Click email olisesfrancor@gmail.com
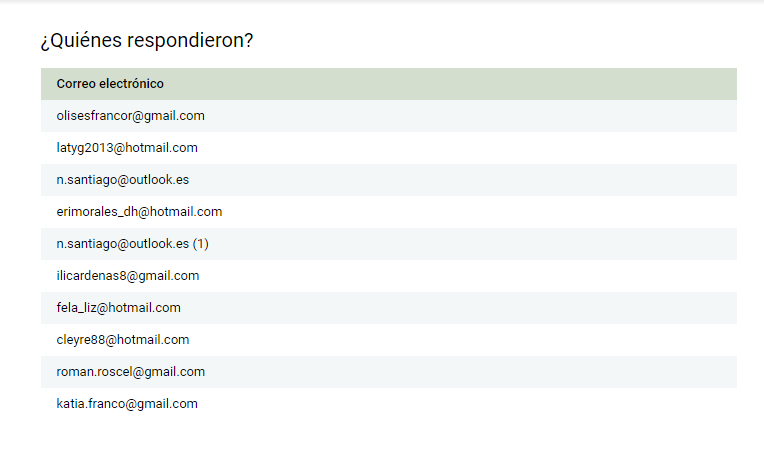This screenshot has width=764, height=463. coord(131,116)
